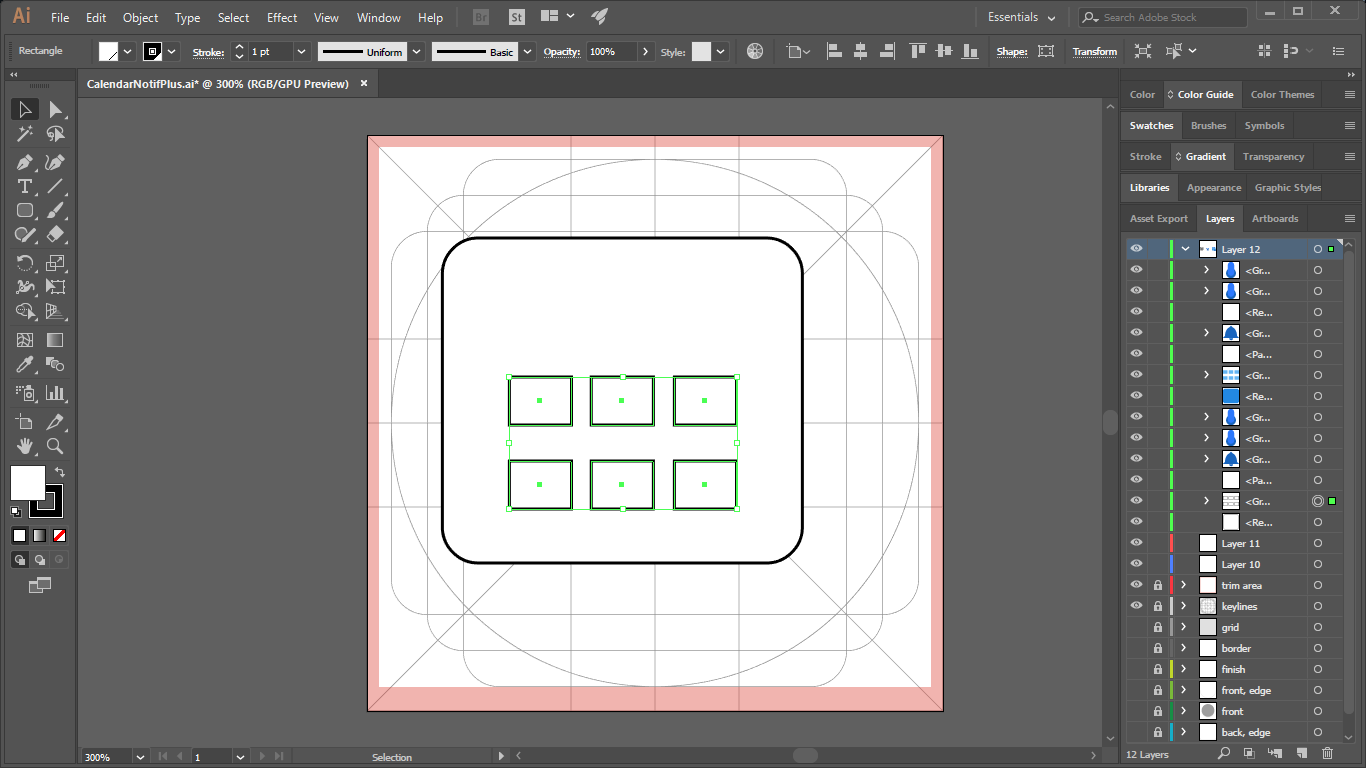Select the Pen tool
The height and width of the screenshot is (768, 1366).
(25, 162)
